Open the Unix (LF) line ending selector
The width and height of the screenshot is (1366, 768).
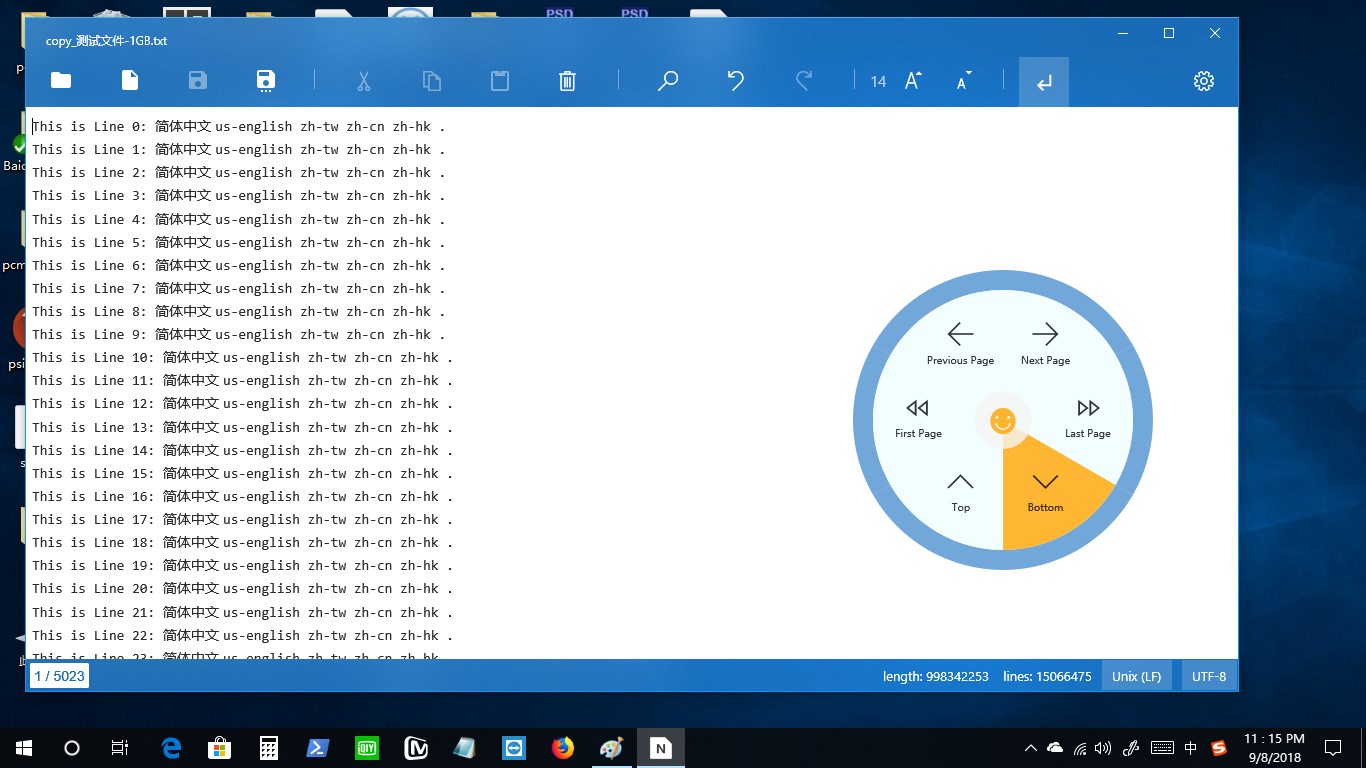[1136, 676]
